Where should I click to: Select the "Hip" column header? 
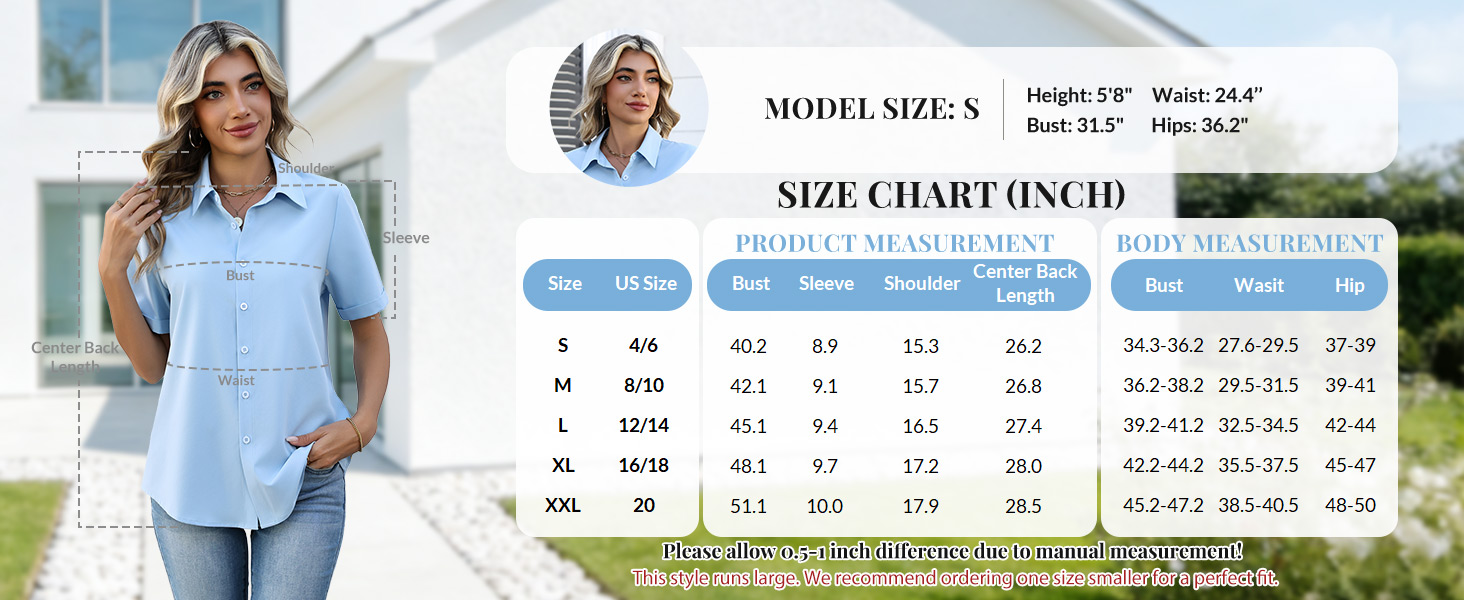pos(1349,285)
